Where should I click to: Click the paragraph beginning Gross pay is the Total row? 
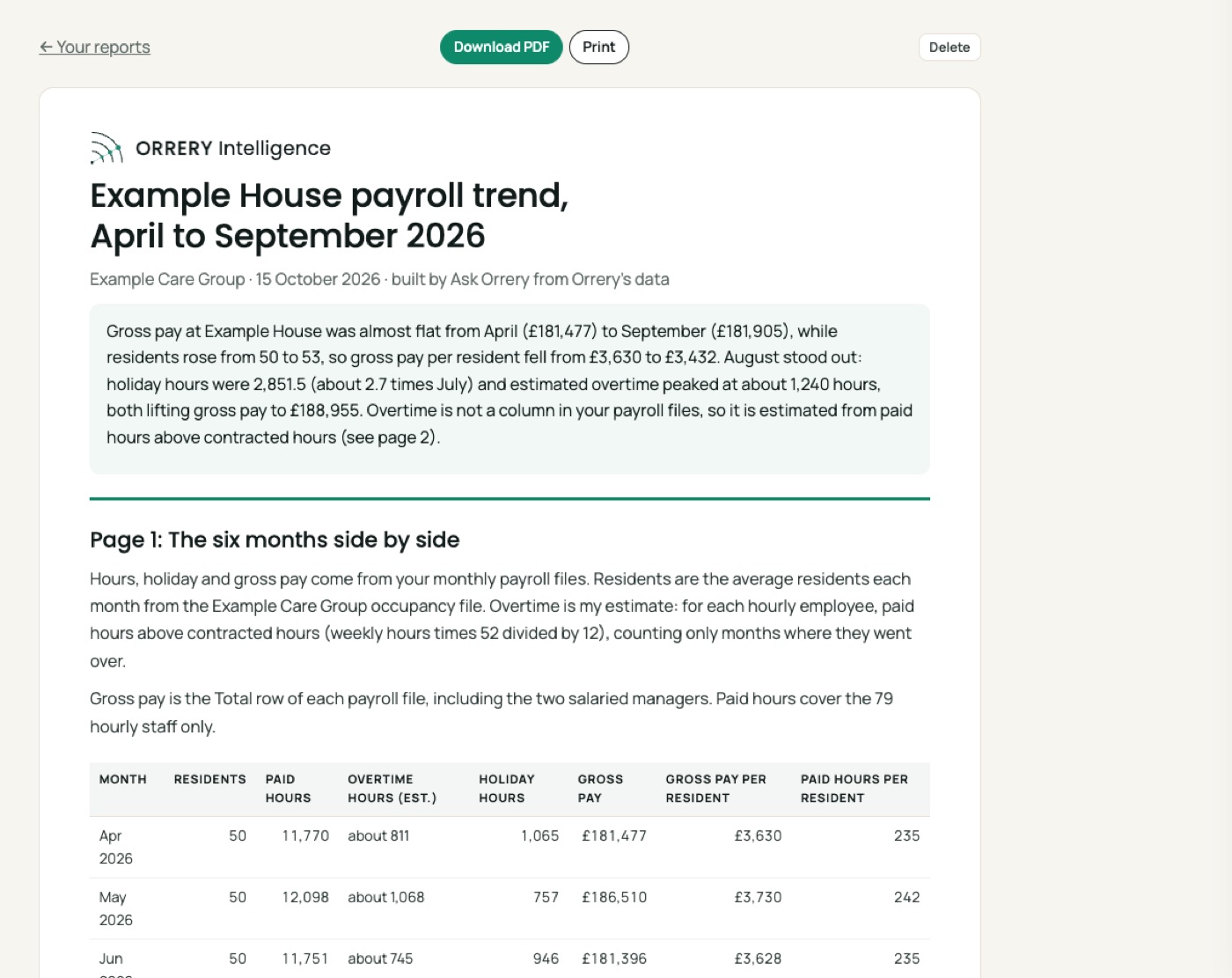pos(491,712)
